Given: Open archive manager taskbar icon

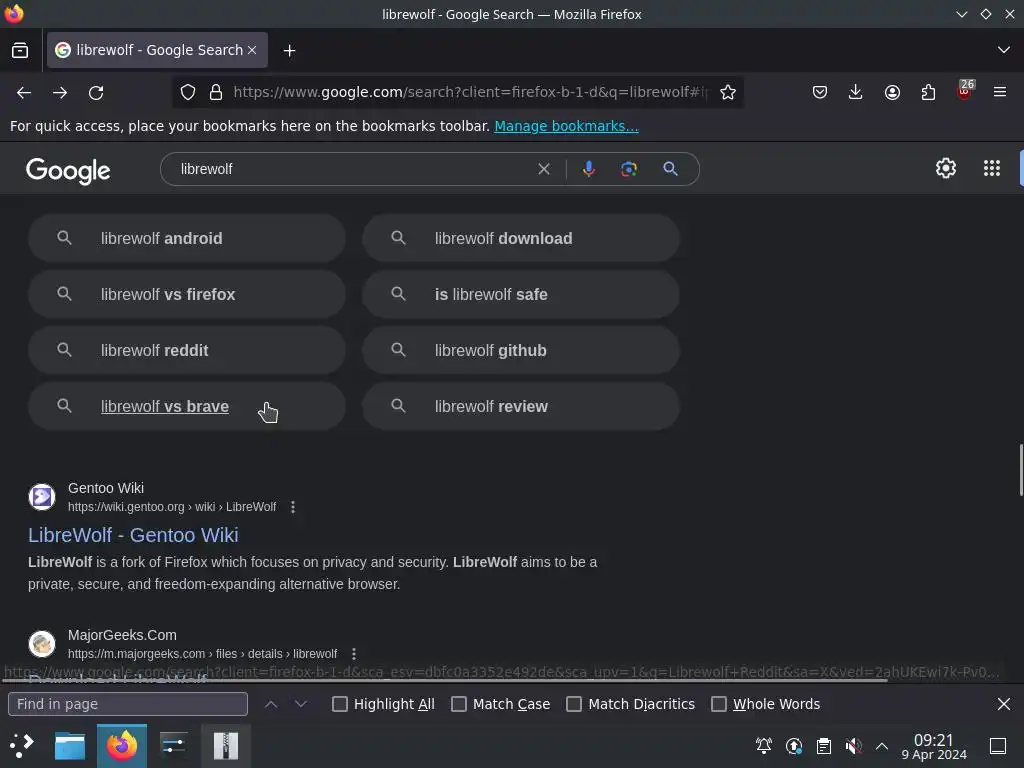Looking at the screenshot, I should point(225,746).
